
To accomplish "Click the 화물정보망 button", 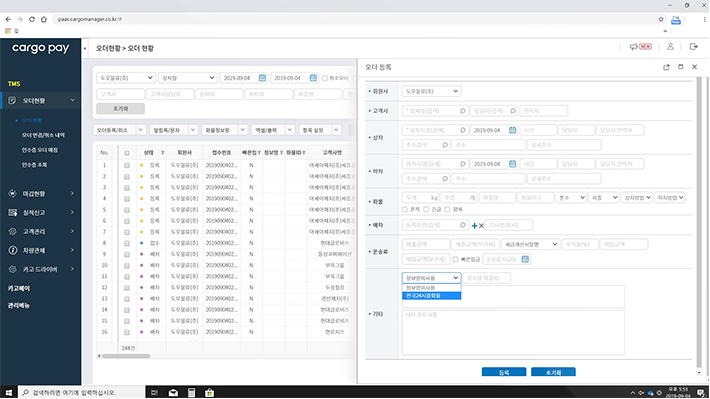I will (x=220, y=130).
